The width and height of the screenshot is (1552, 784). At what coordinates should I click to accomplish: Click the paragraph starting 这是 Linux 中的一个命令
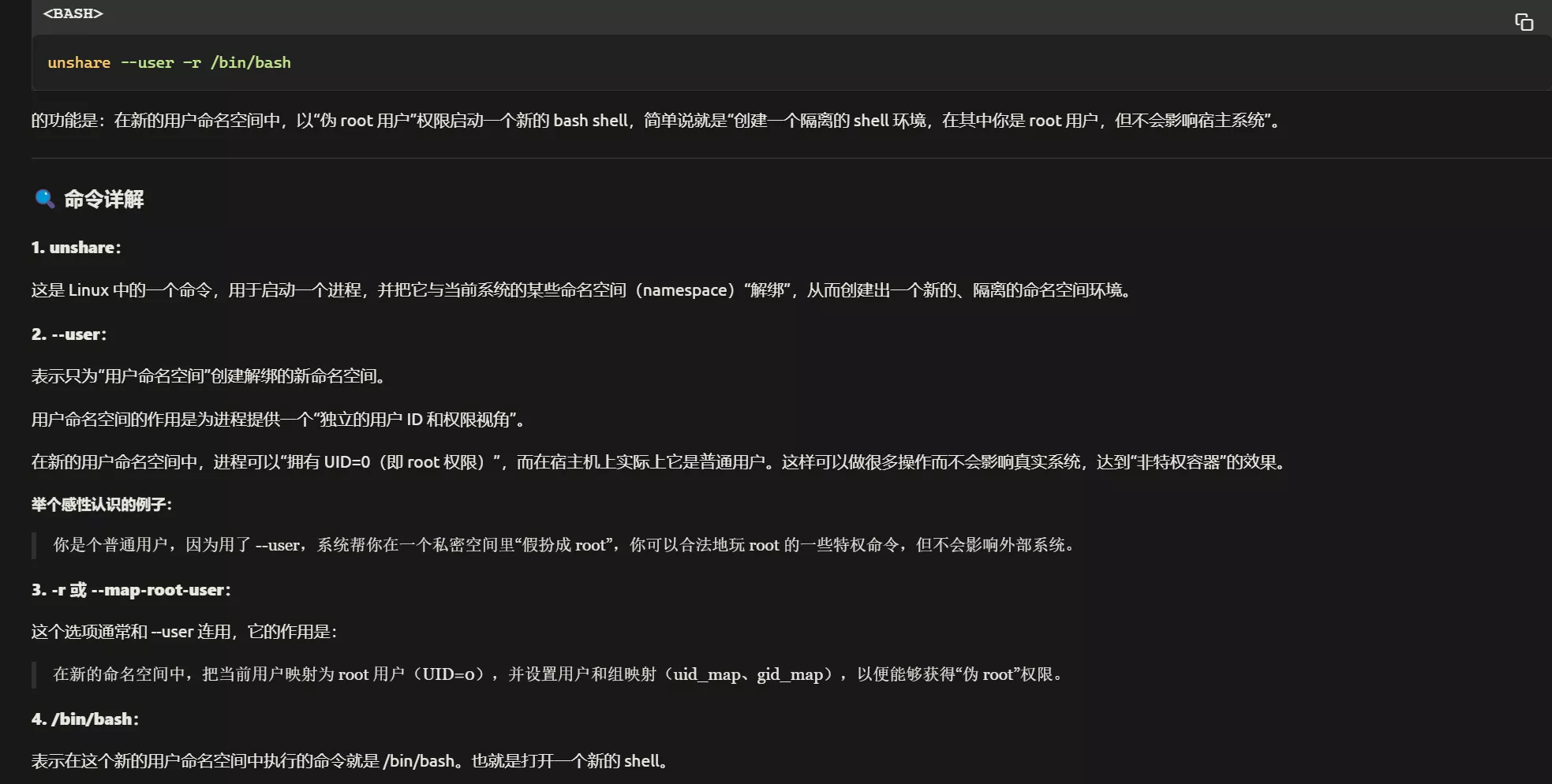[x=582, y=290]
